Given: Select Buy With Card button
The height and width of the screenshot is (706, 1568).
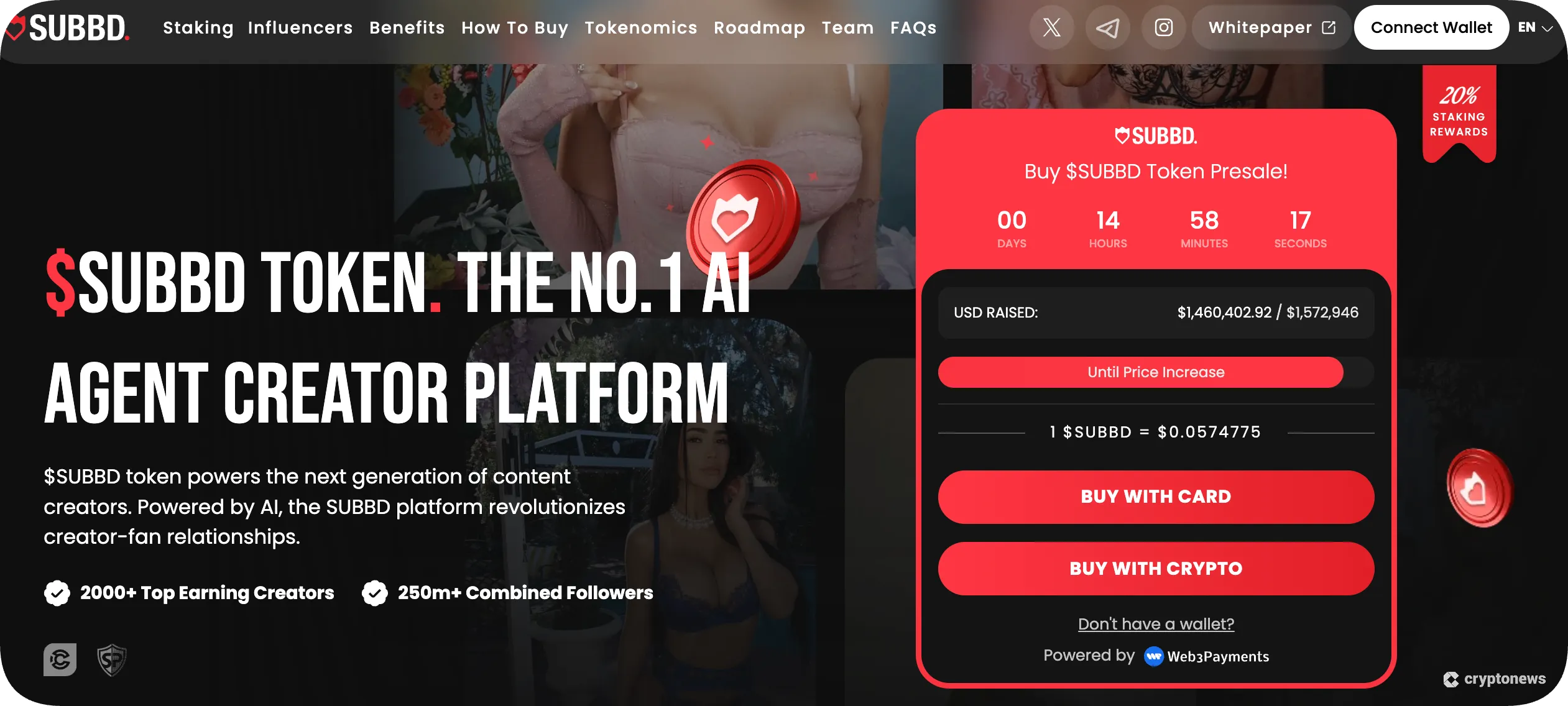Looking at the screenshot, I should pos(1156,497).
